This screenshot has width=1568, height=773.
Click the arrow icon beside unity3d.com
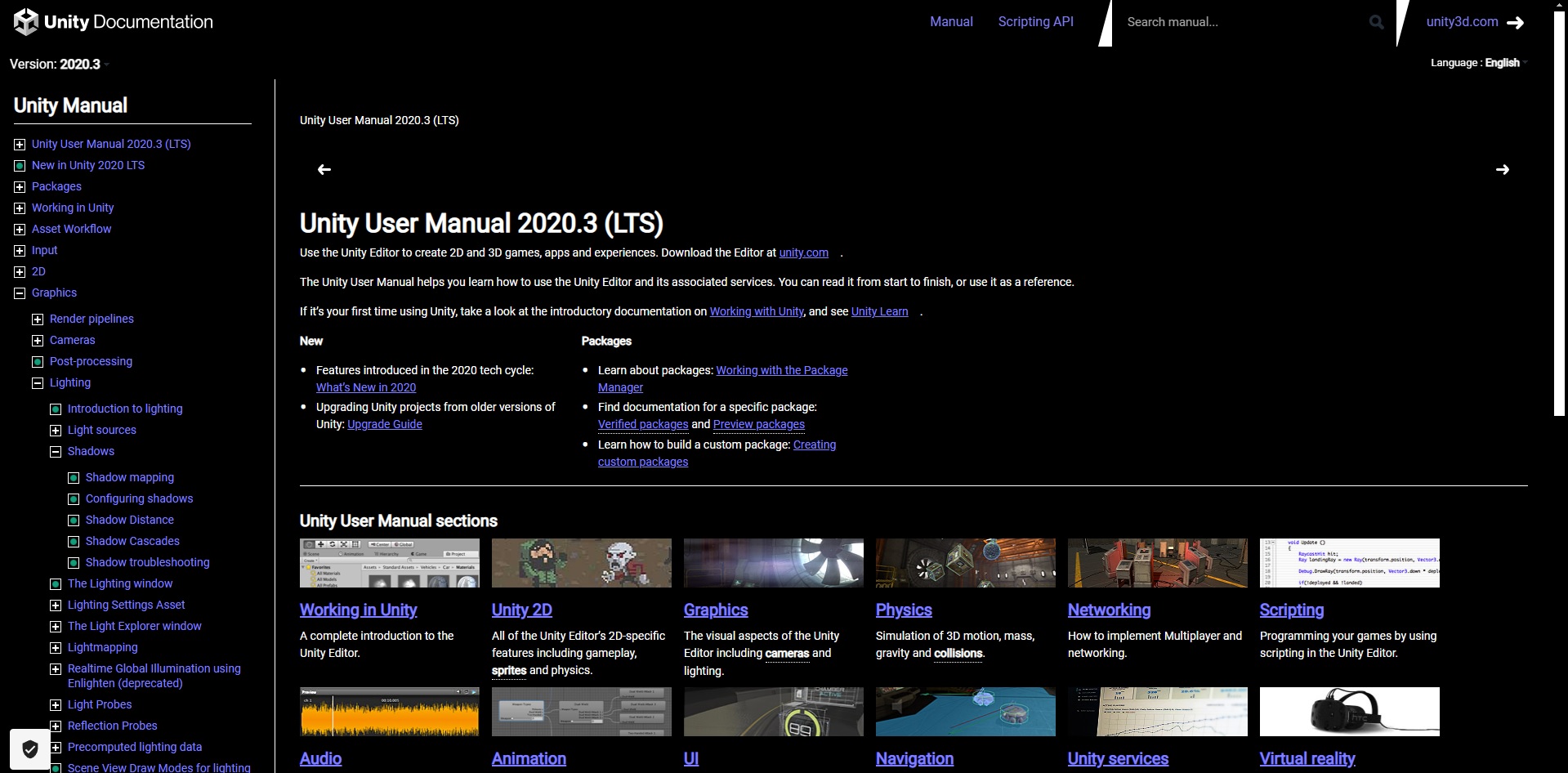point(1515,23)
